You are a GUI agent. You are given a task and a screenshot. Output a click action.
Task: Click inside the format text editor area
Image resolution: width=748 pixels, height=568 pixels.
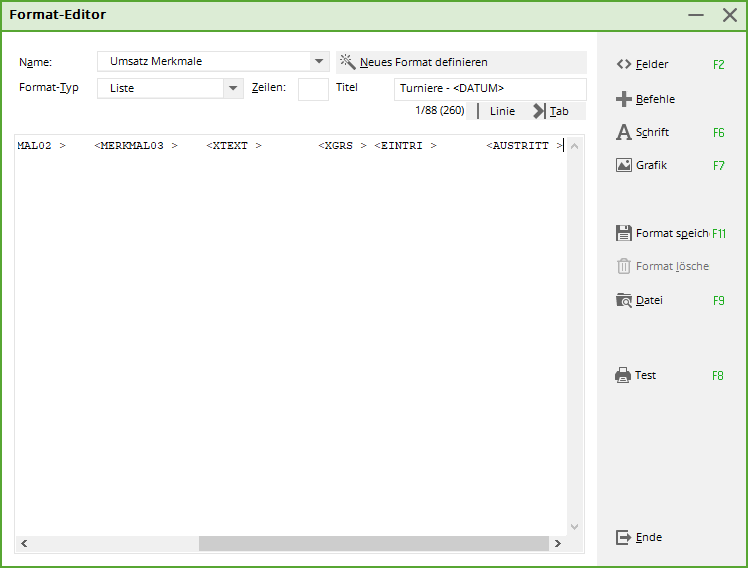(290, 330)
